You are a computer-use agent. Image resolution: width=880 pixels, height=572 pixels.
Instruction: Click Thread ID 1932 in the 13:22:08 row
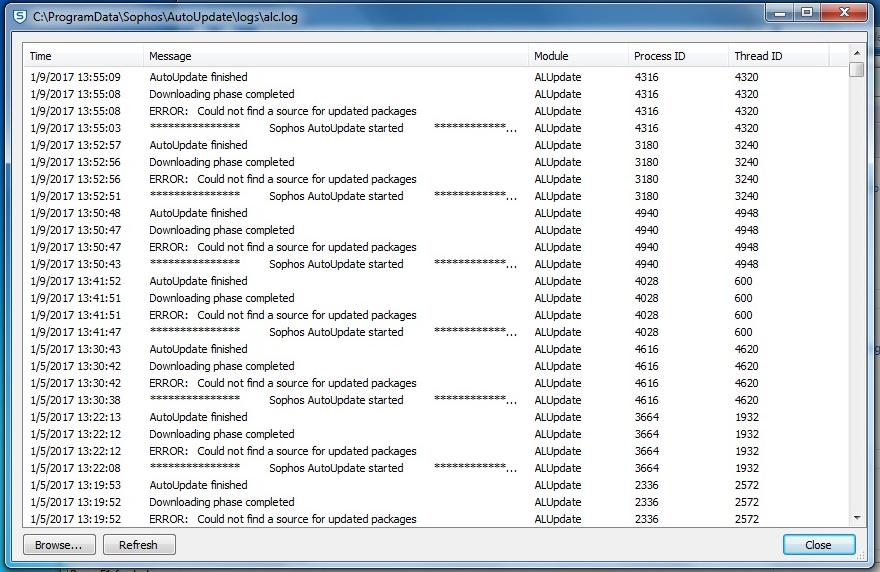[746, 468]
